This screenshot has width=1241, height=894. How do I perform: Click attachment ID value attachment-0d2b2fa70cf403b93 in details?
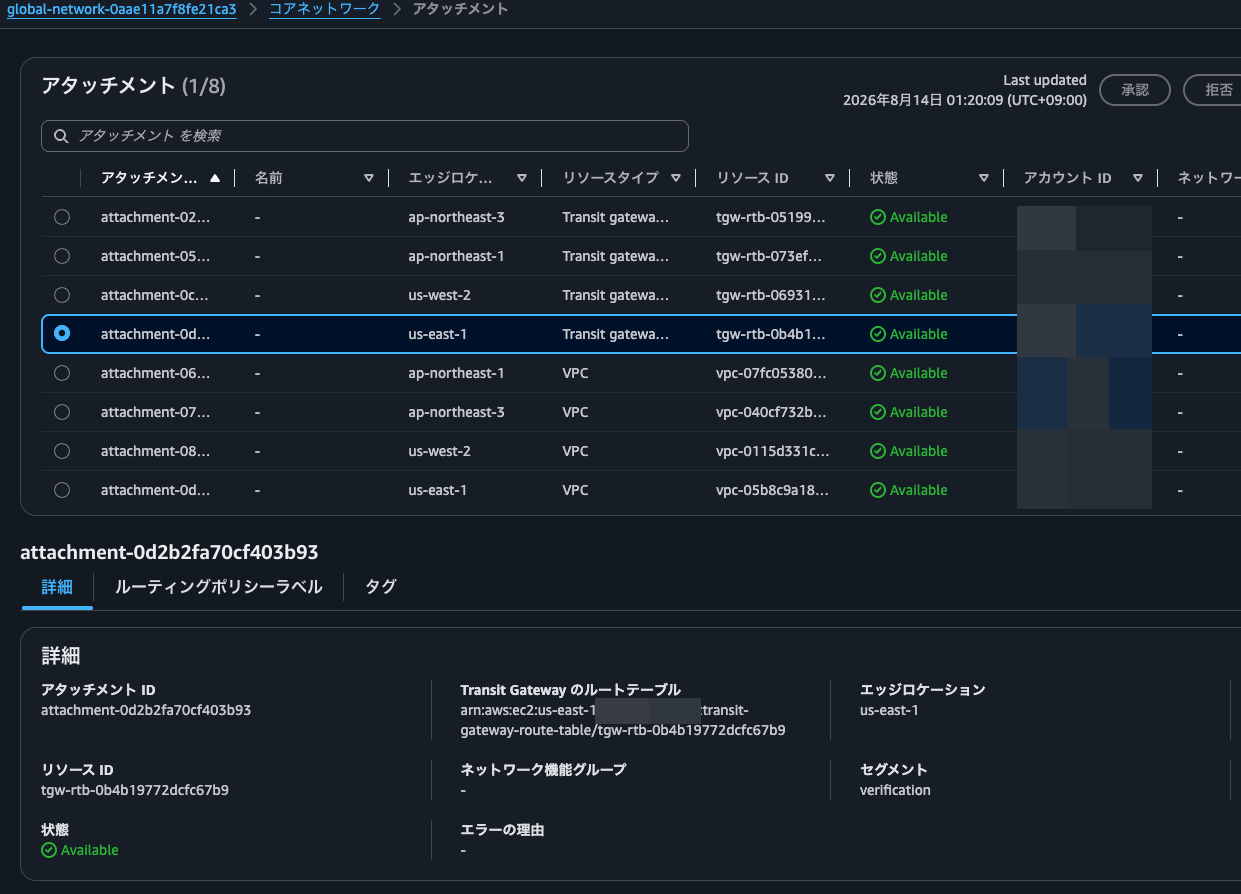(146, 710)
